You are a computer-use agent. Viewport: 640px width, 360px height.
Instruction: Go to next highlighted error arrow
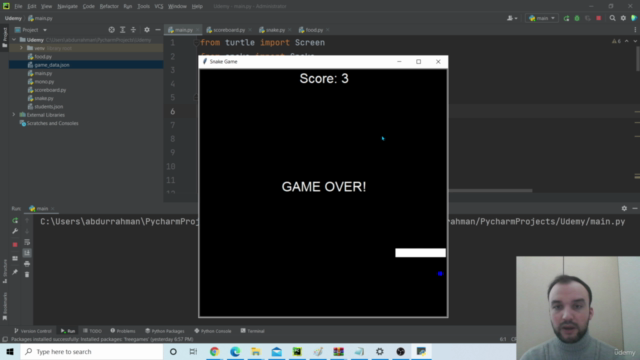pos(635,41)
